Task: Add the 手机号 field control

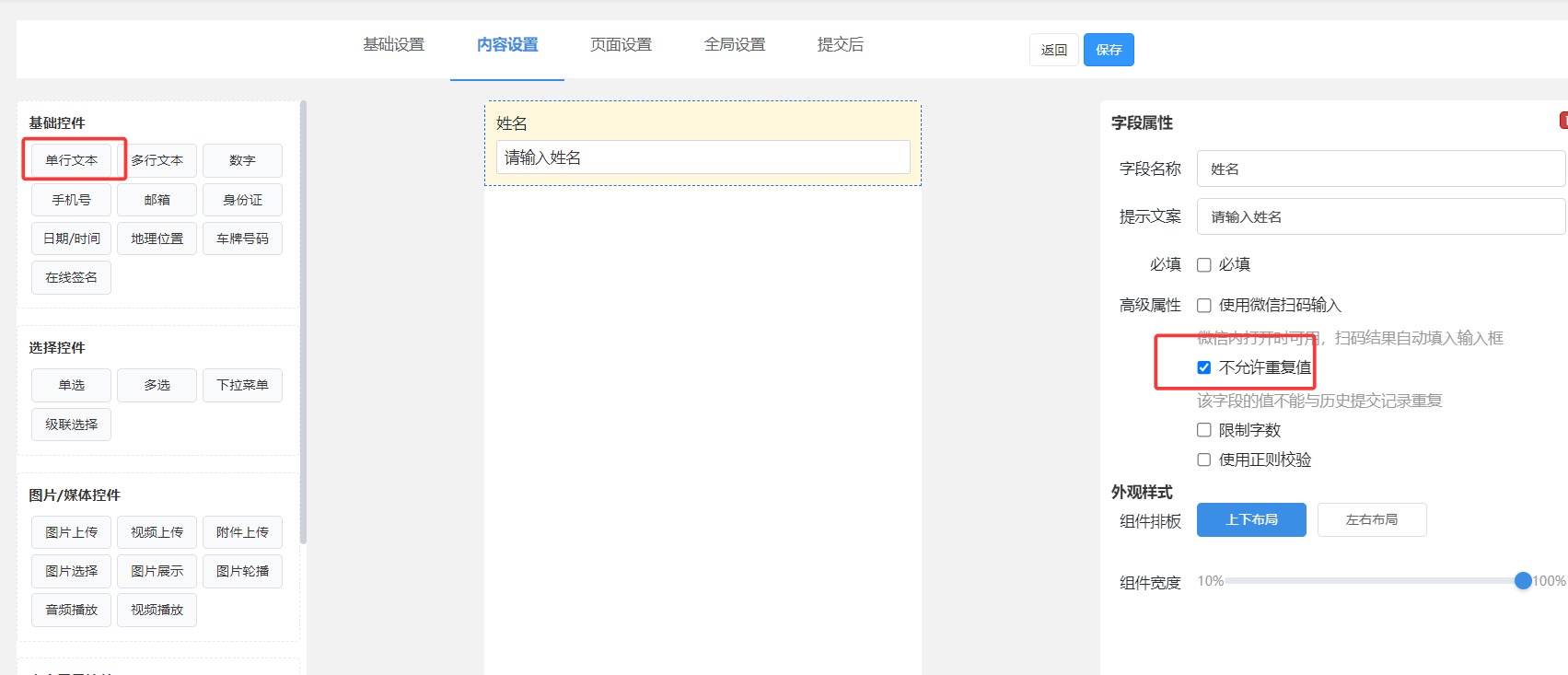Action: click(x=71, y=200)
